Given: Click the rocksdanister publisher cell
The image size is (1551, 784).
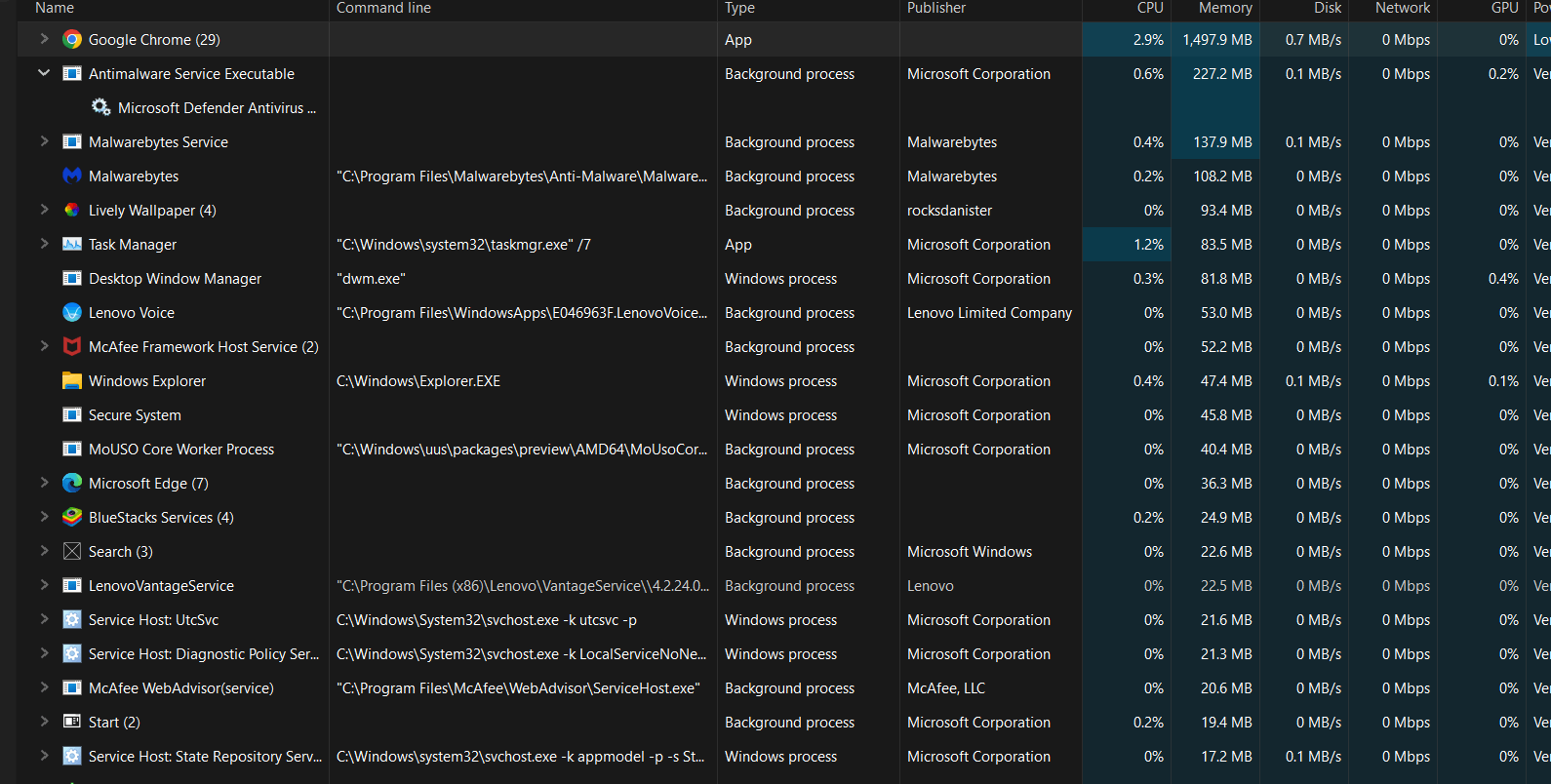Looking at the screenshot, I should coord(949,210).
